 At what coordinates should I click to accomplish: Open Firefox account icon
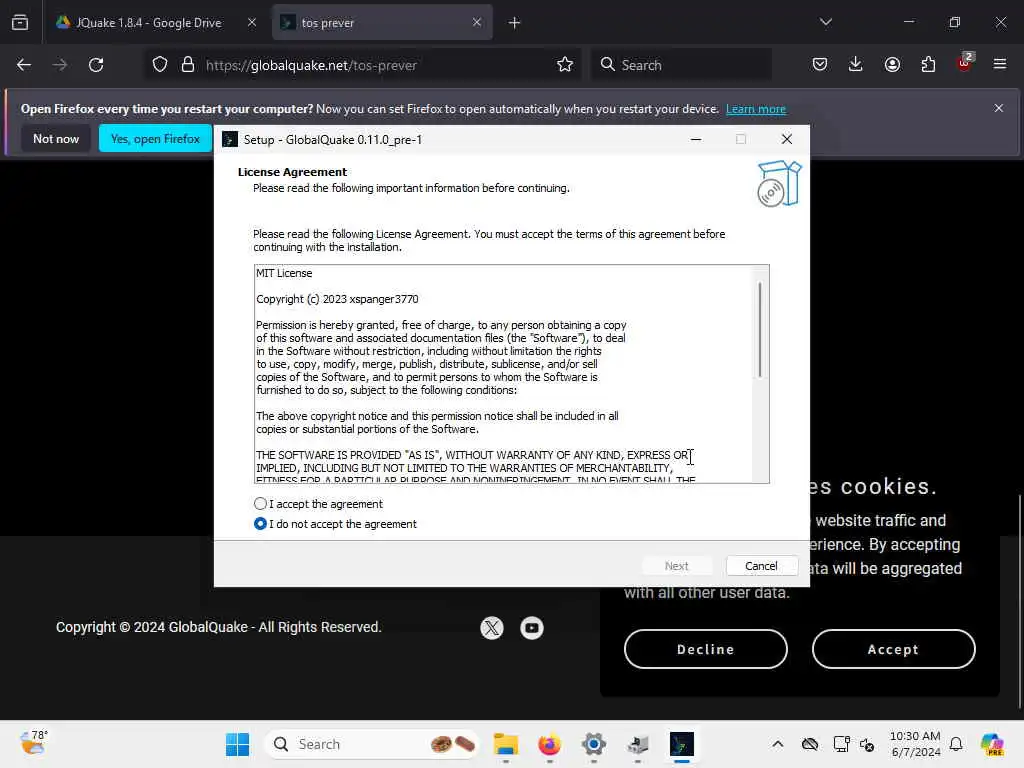pyautogui.click(x=892, y=65)
